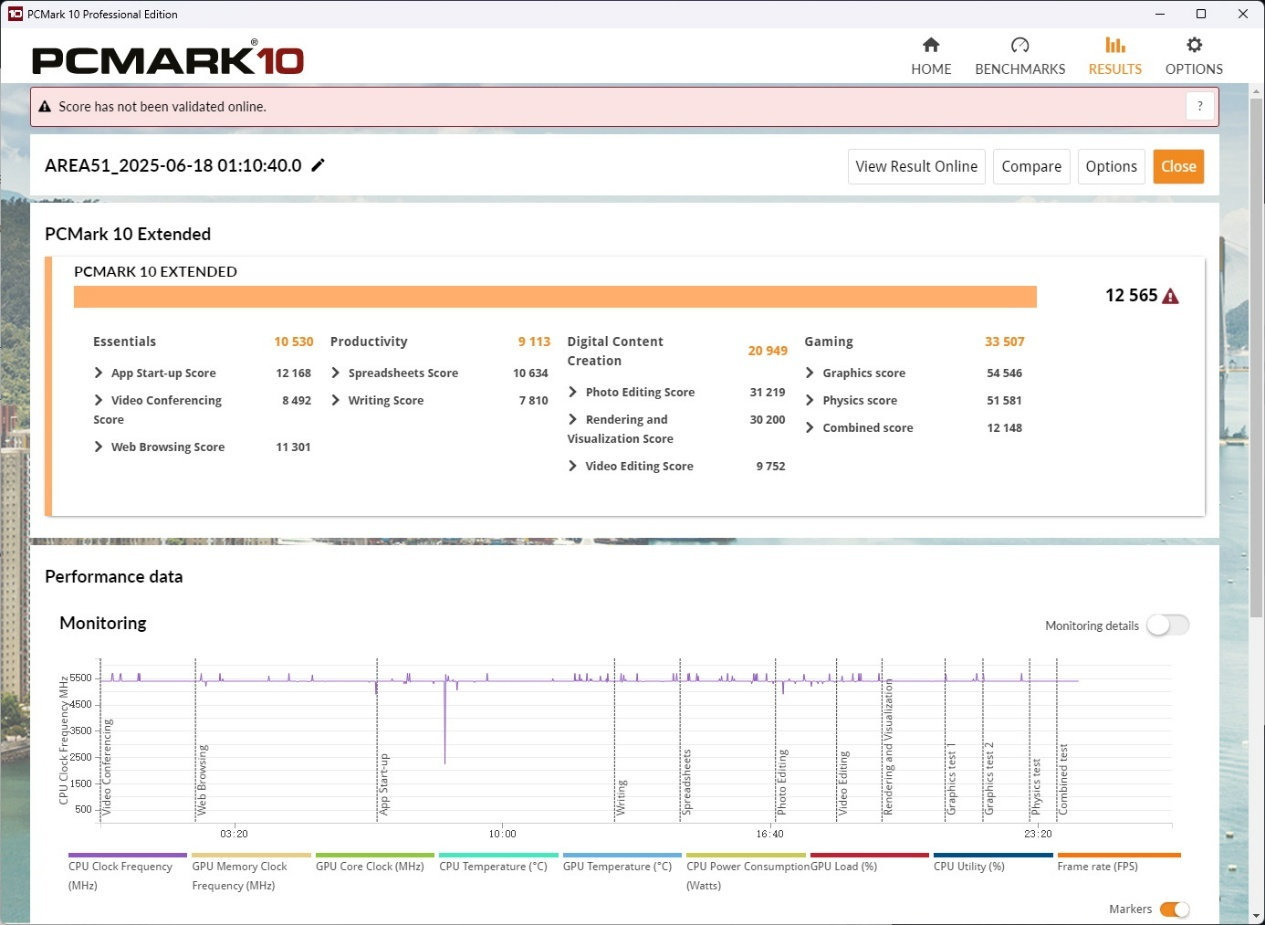
Task: Expand Video Editing Score details
Action: pos(572,466)
